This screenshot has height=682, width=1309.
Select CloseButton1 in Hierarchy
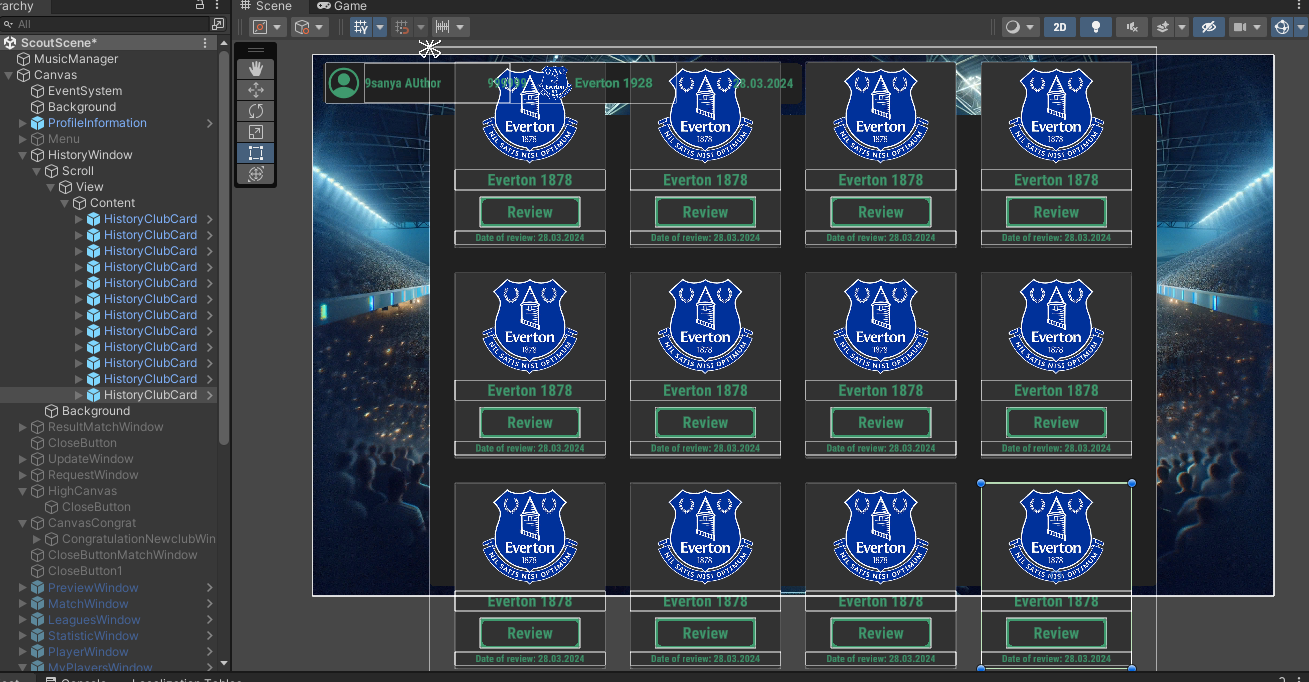(85, 571)
